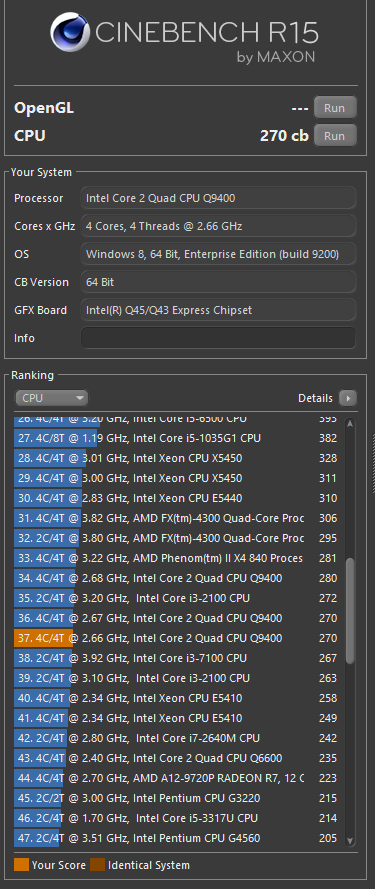This screenshot has width=375, height=889.
Task: Click the orange Your Score legend swatch
Action: coord(21,865)
